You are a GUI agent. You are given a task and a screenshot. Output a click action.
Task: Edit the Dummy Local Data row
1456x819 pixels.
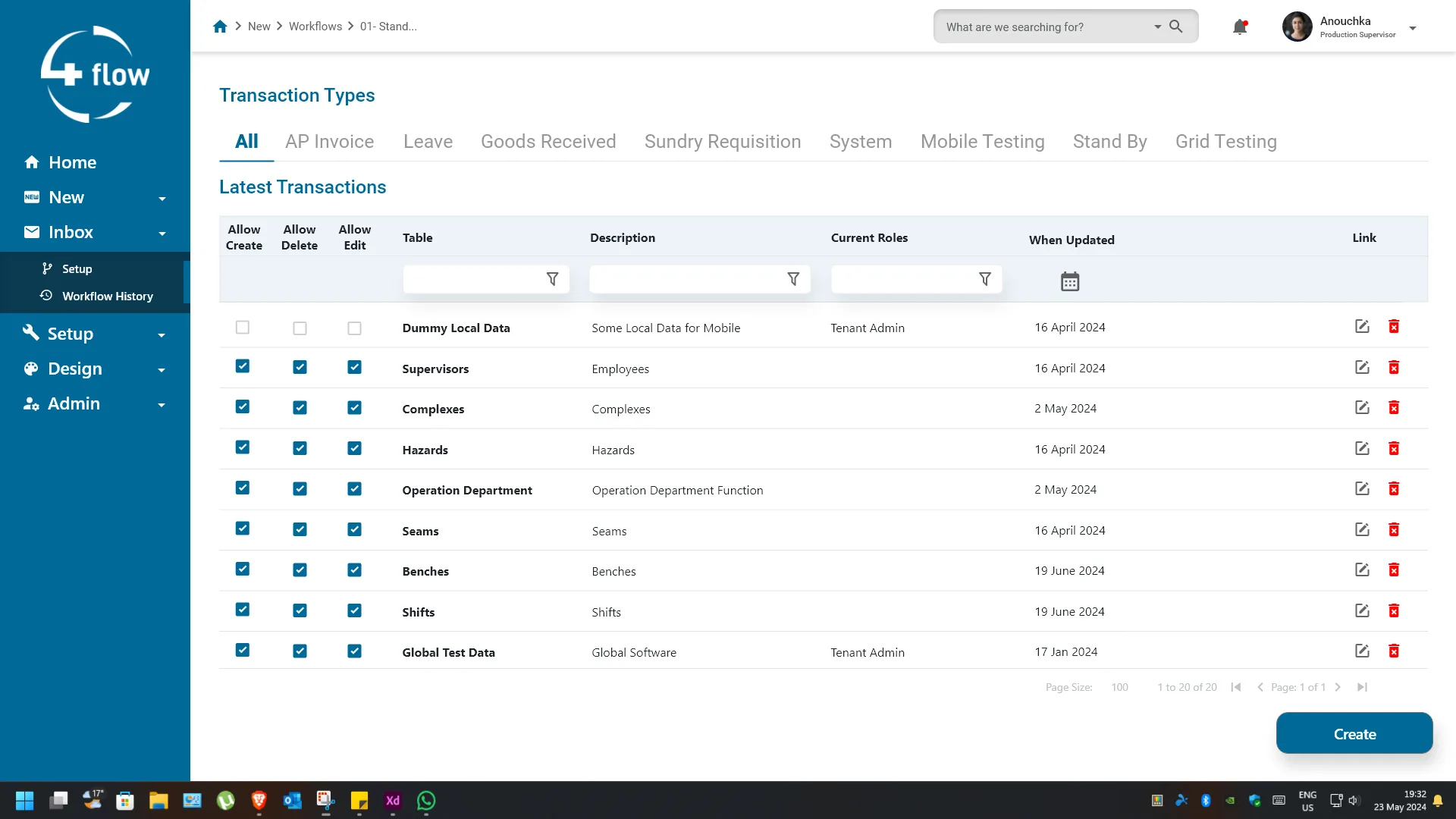click(1362, 327)
